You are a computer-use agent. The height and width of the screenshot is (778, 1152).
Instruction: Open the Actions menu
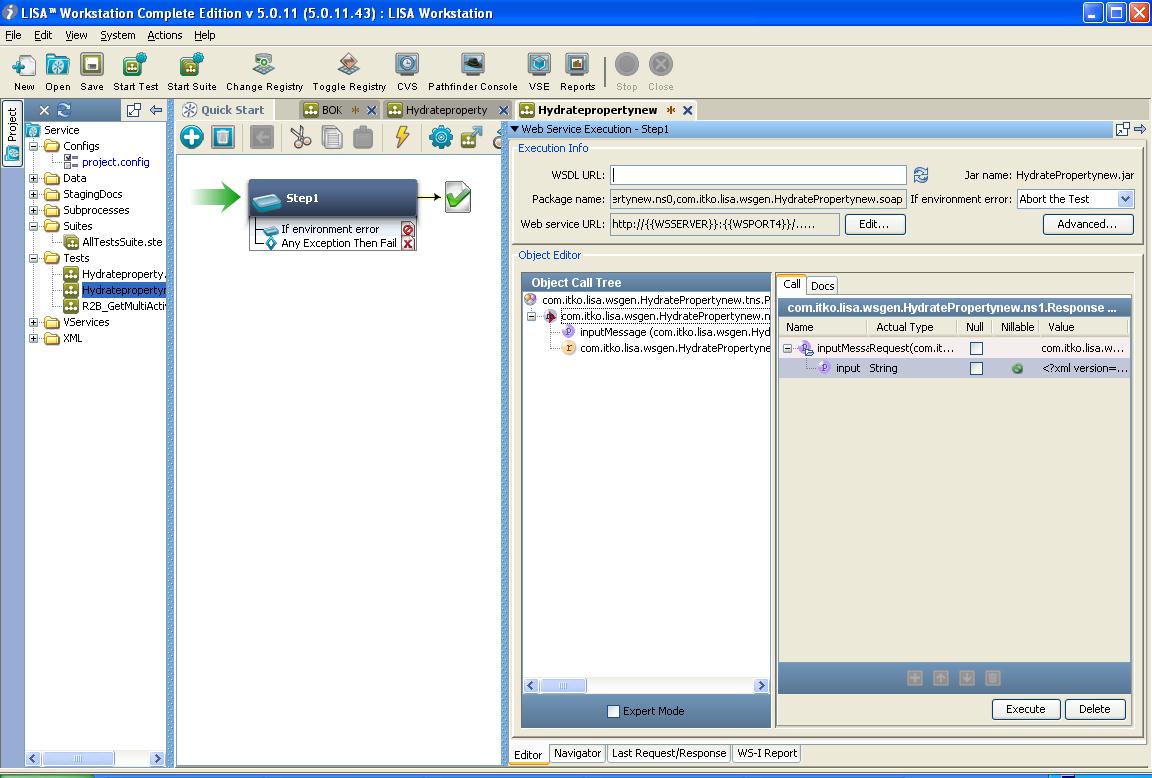click(x=165, y=35)
